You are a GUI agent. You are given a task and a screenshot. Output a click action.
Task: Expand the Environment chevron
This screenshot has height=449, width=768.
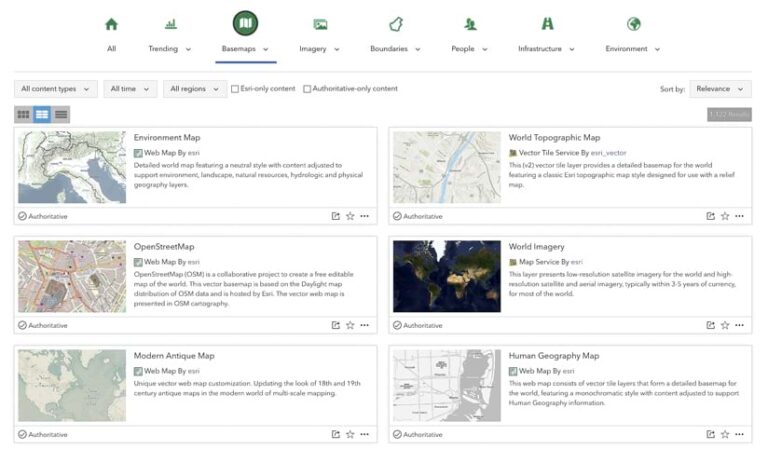point(657,49)
